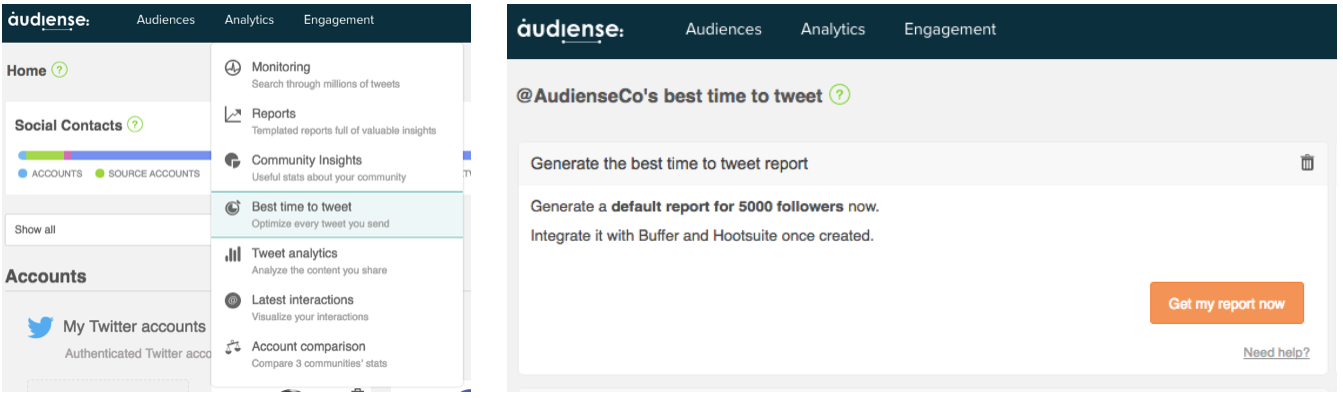Open the Show all dropdown
This screenshot has height=398, width=1343.
[x=108, y=229]
